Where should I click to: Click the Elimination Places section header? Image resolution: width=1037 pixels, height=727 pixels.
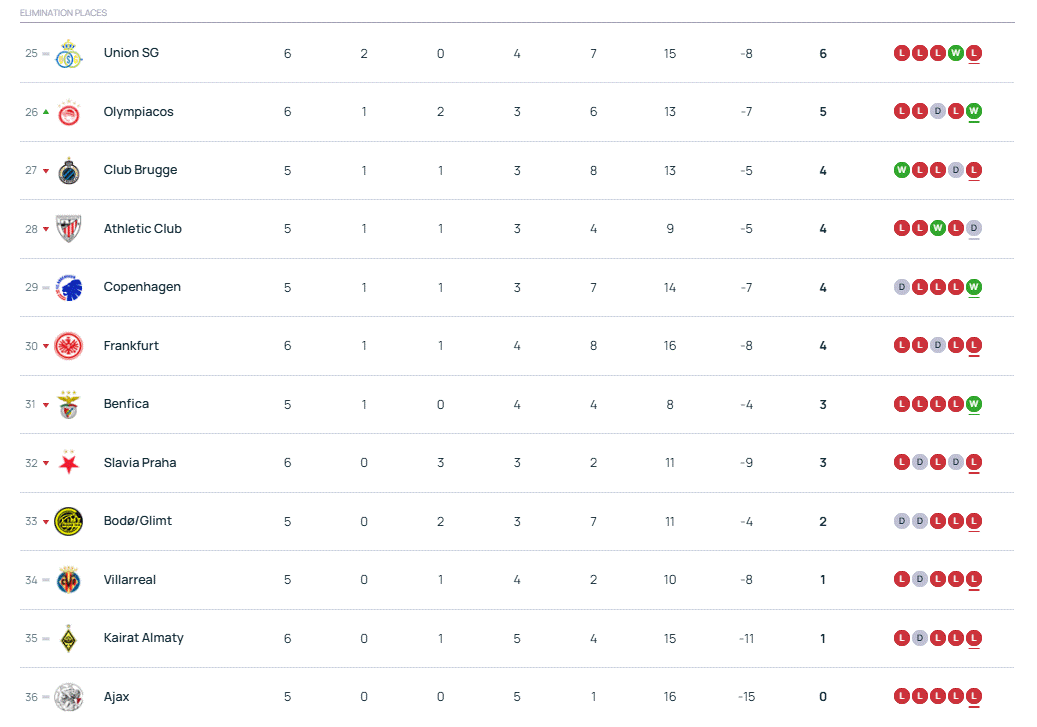tap(63, 13)
